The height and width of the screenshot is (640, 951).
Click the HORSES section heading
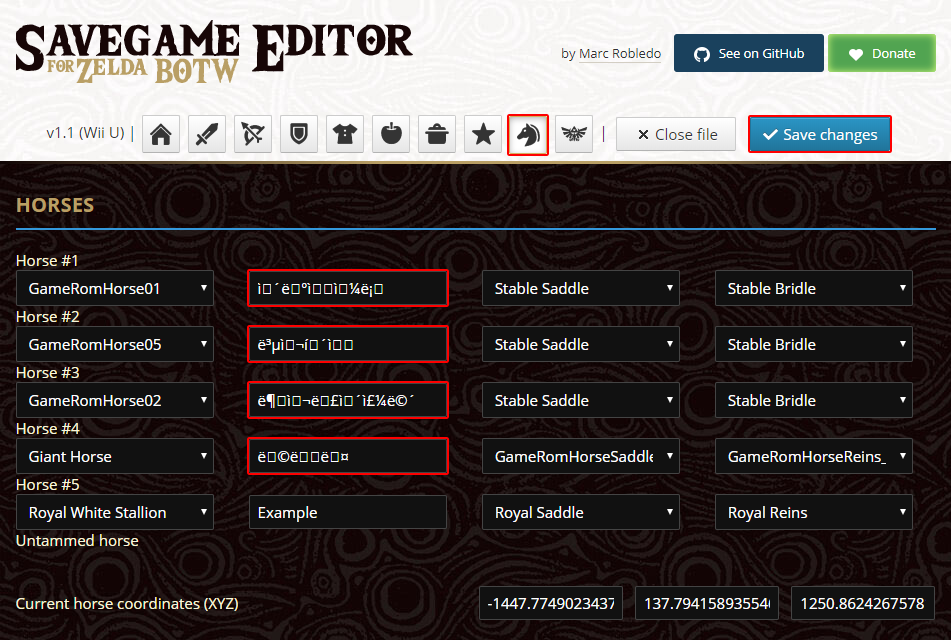point(55,205)
